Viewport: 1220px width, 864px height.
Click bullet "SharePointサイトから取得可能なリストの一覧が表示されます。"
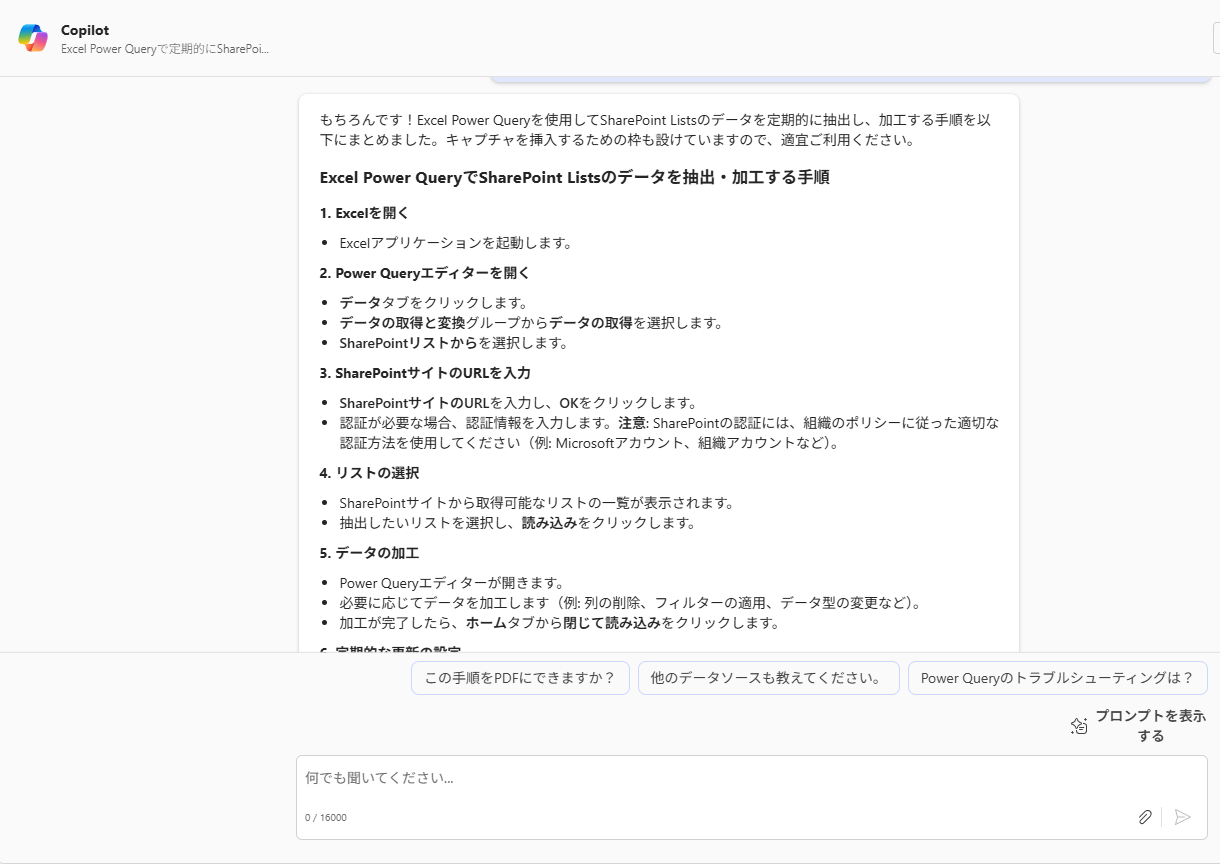click(x=537, y=503)
